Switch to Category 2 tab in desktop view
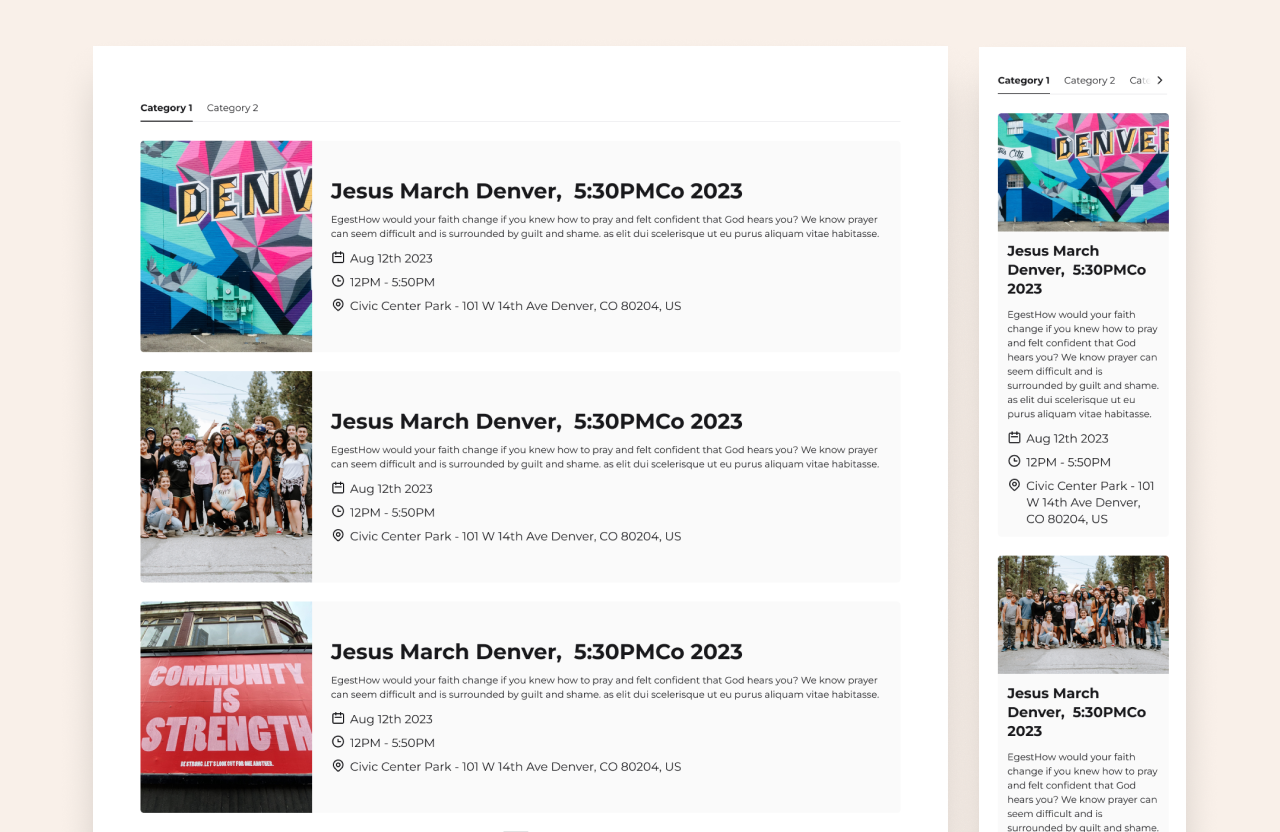The width and height of the screenshot is (1280, 832). (x=232, y=108)
